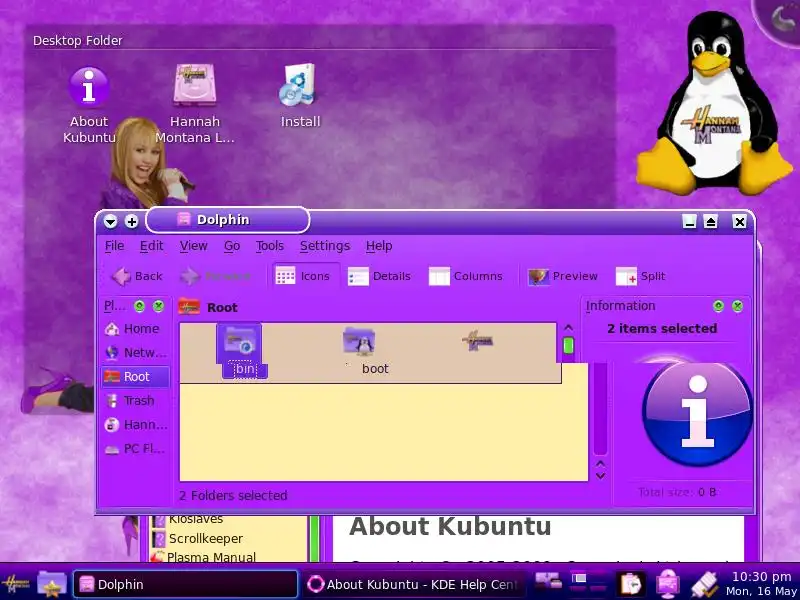Minimize the Dolphin window
Viewport: 800px width, 600px height.
689,221
